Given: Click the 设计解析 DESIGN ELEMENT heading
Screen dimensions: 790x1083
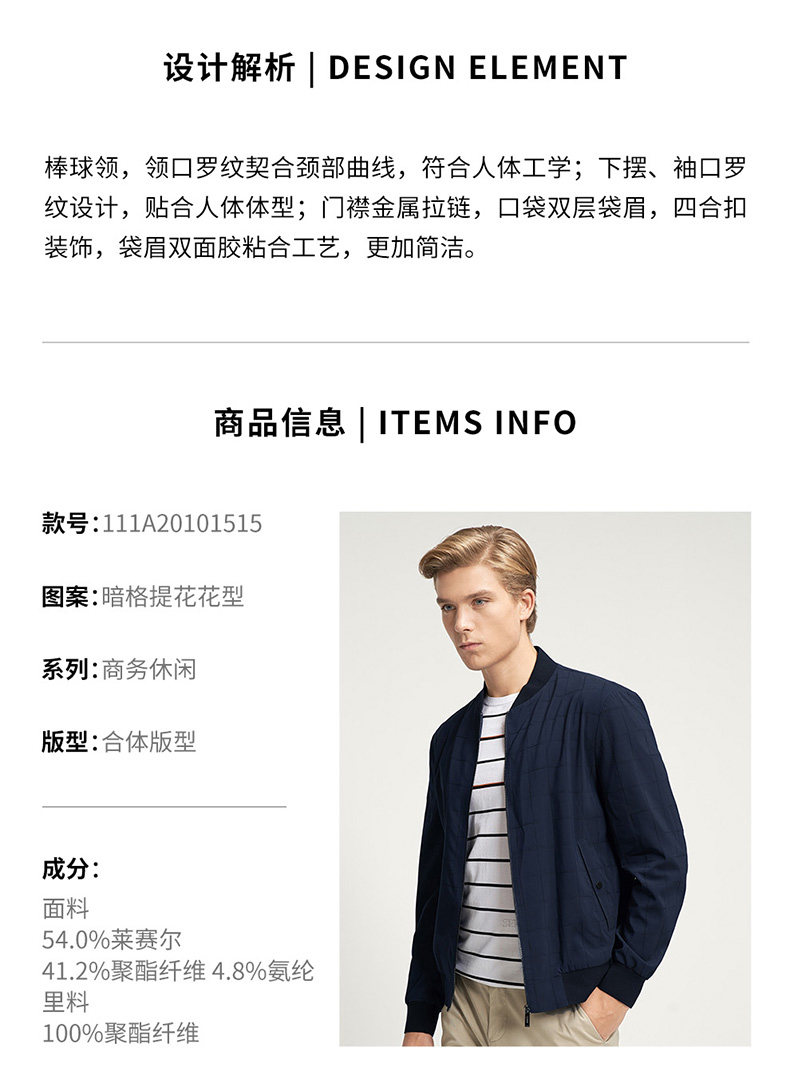Looking at the screenshot, I should point(395,68).
